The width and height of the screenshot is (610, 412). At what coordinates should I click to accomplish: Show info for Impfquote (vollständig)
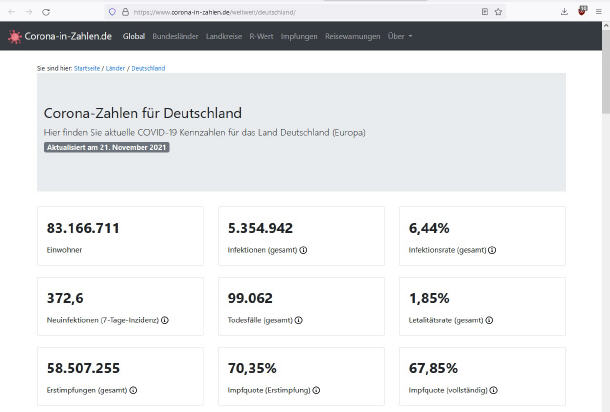[493, 390]
